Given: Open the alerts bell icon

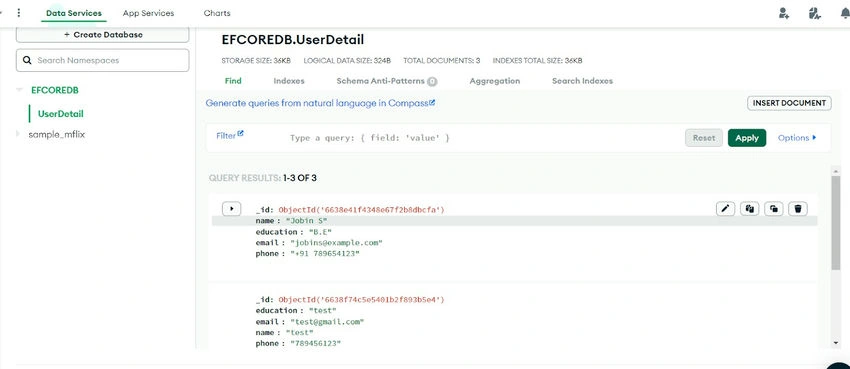Looking at the screenshot, I should coord(845,13).
